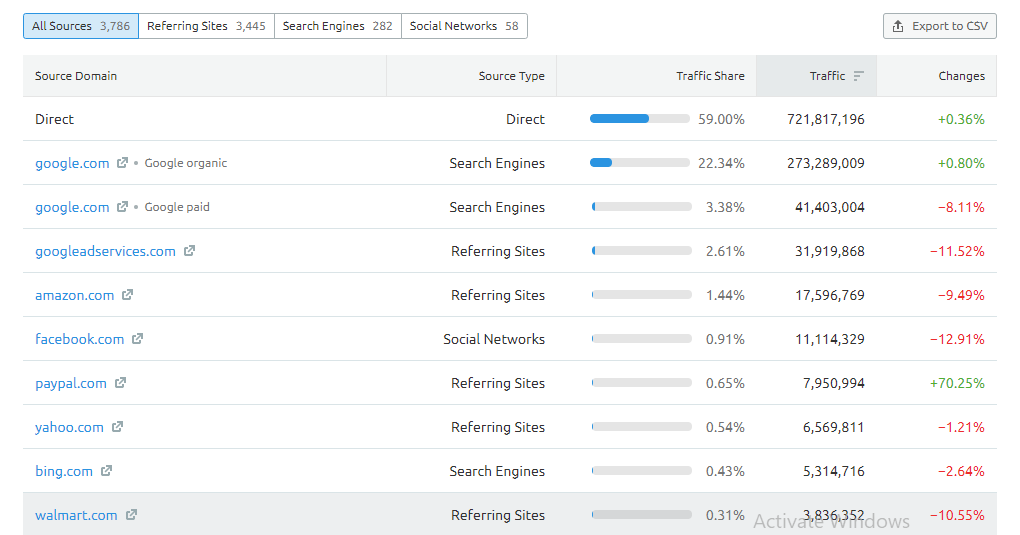
Task: Click the Source Type column header
Action: point(511,76)
